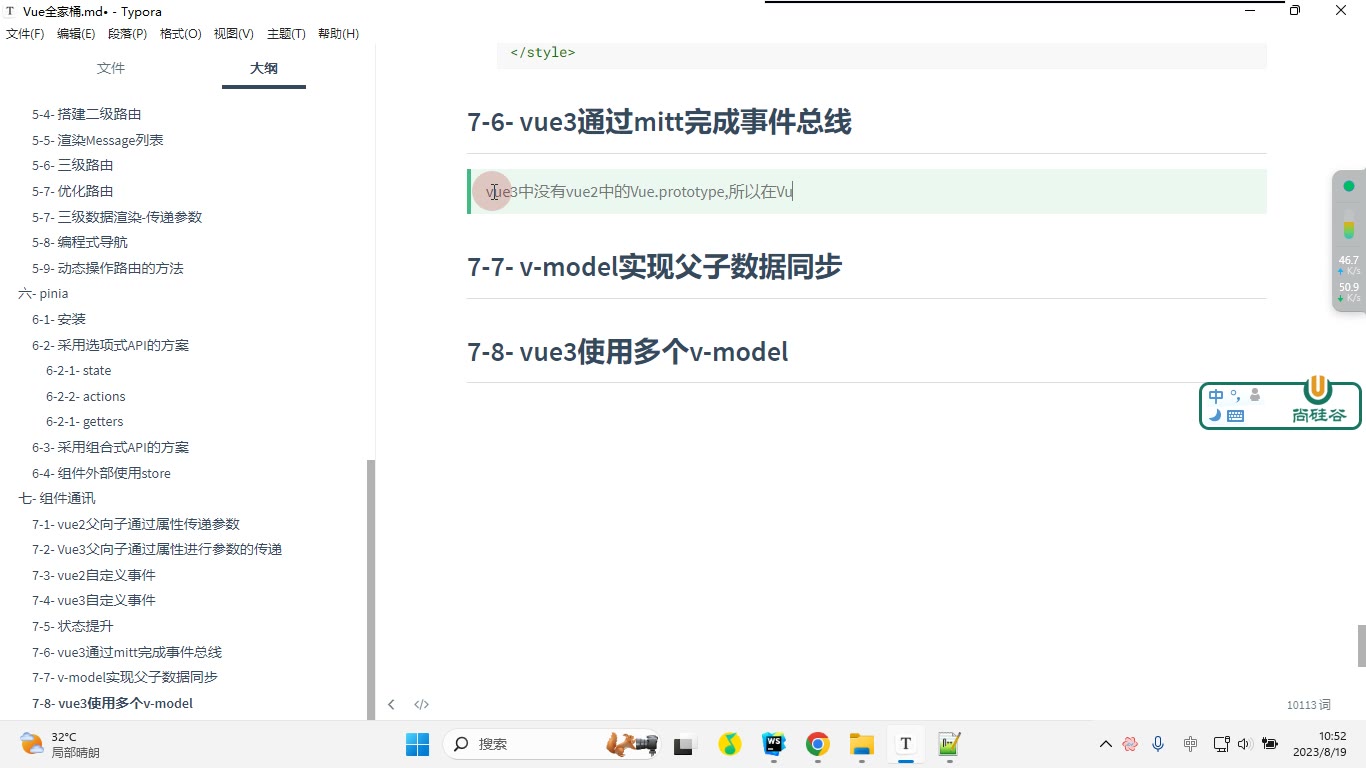
Task: Open the 帮助(H) menu
Action: click(x=338, y=34)
